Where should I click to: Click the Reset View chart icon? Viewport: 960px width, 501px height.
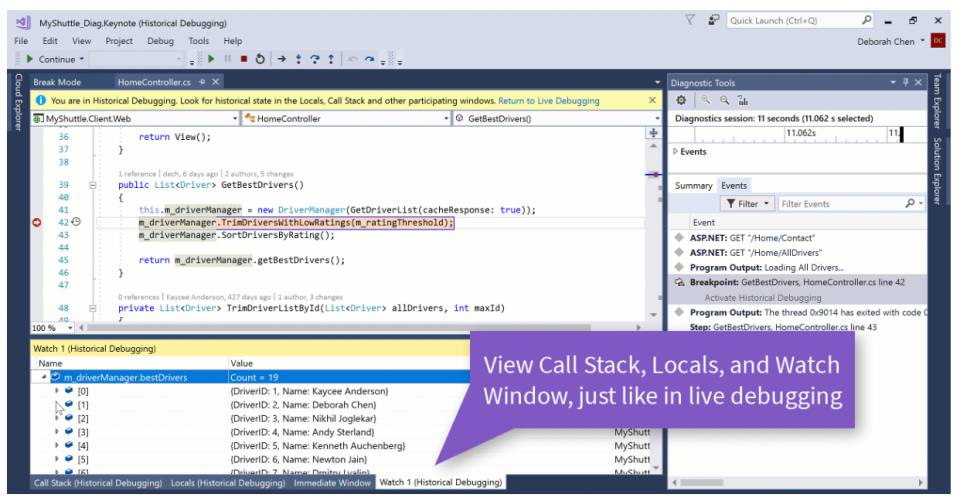point(743,100)
